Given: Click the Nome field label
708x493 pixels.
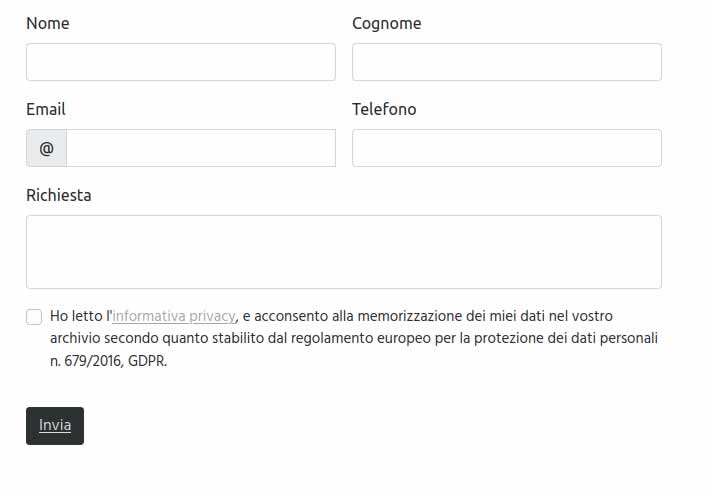Looking at the screenshot, I should click(x=47, y=23).
